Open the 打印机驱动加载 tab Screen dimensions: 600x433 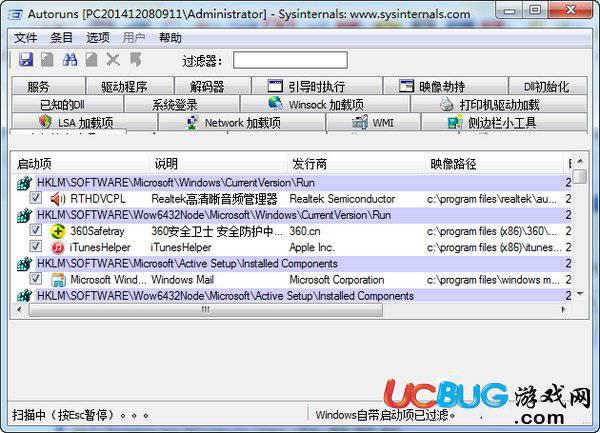coord(499,104)
